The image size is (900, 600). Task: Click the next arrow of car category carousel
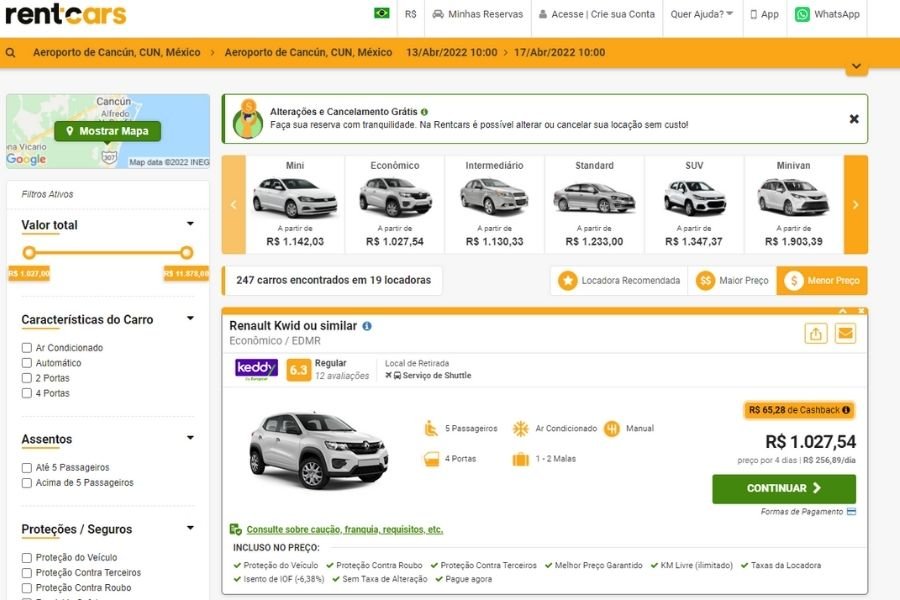tap(855, 204)
